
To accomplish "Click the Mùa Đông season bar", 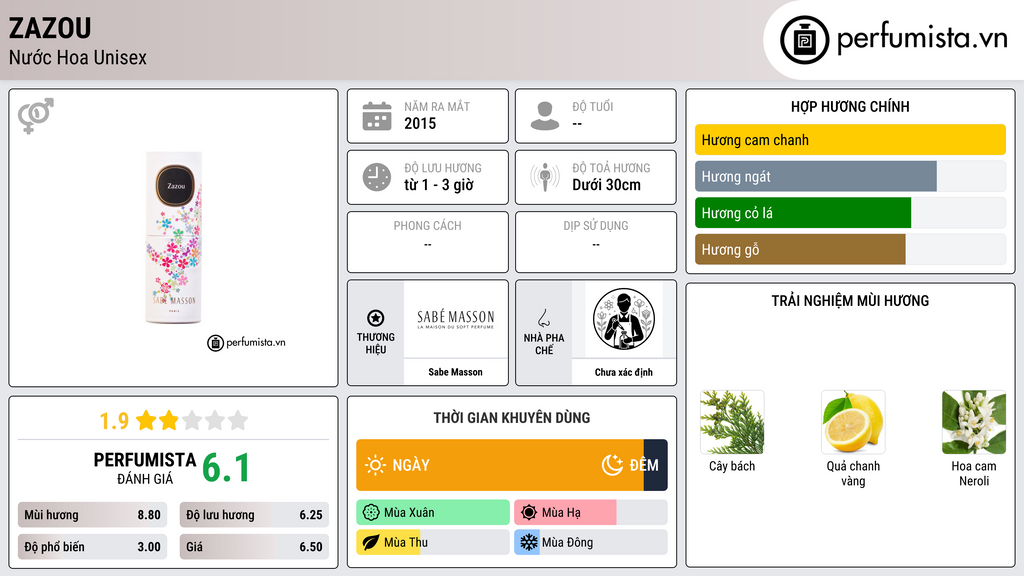I will (x=591, y=542).
